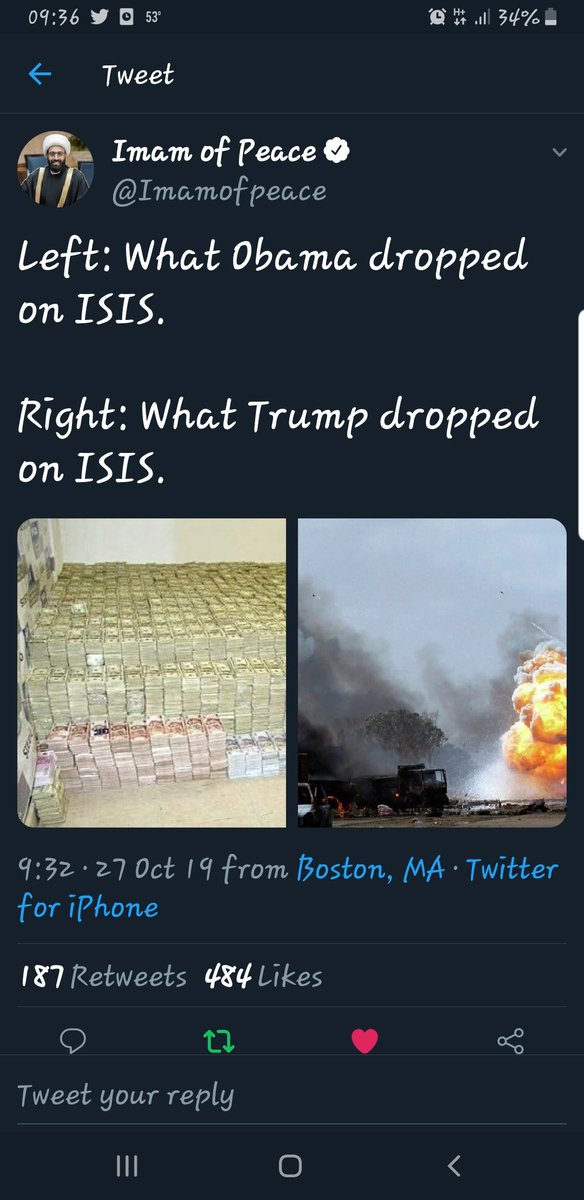Image resolution: width=584 pixels, height=1200 pixels.
Task: View the stacked cash photo
Action: pyautogui.click(x=152, y=672)
